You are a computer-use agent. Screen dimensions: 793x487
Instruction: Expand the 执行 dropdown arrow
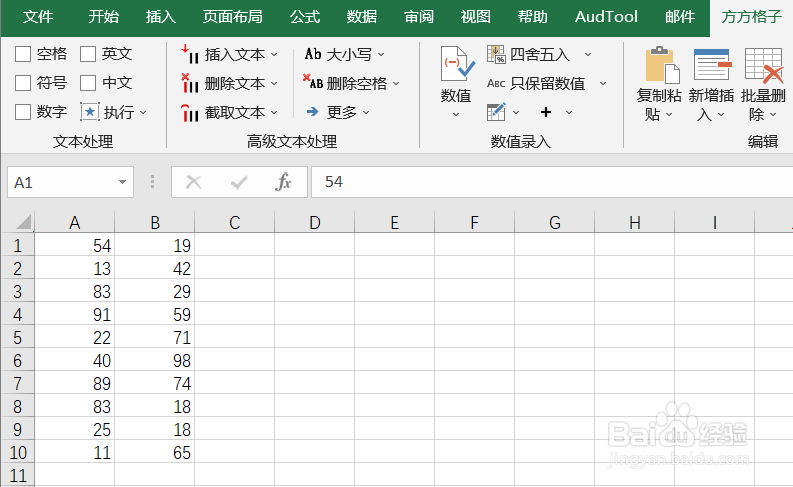[x=143, y=112]
